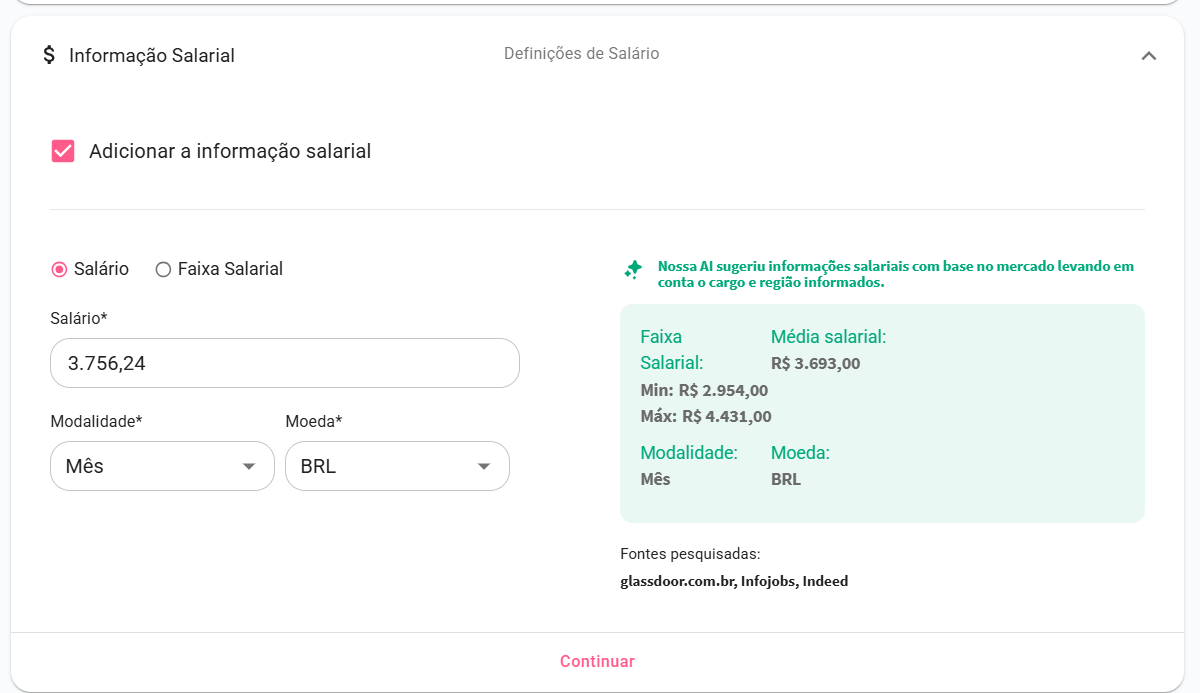Click the Definições de Salário subtitle

coord(581,54)
